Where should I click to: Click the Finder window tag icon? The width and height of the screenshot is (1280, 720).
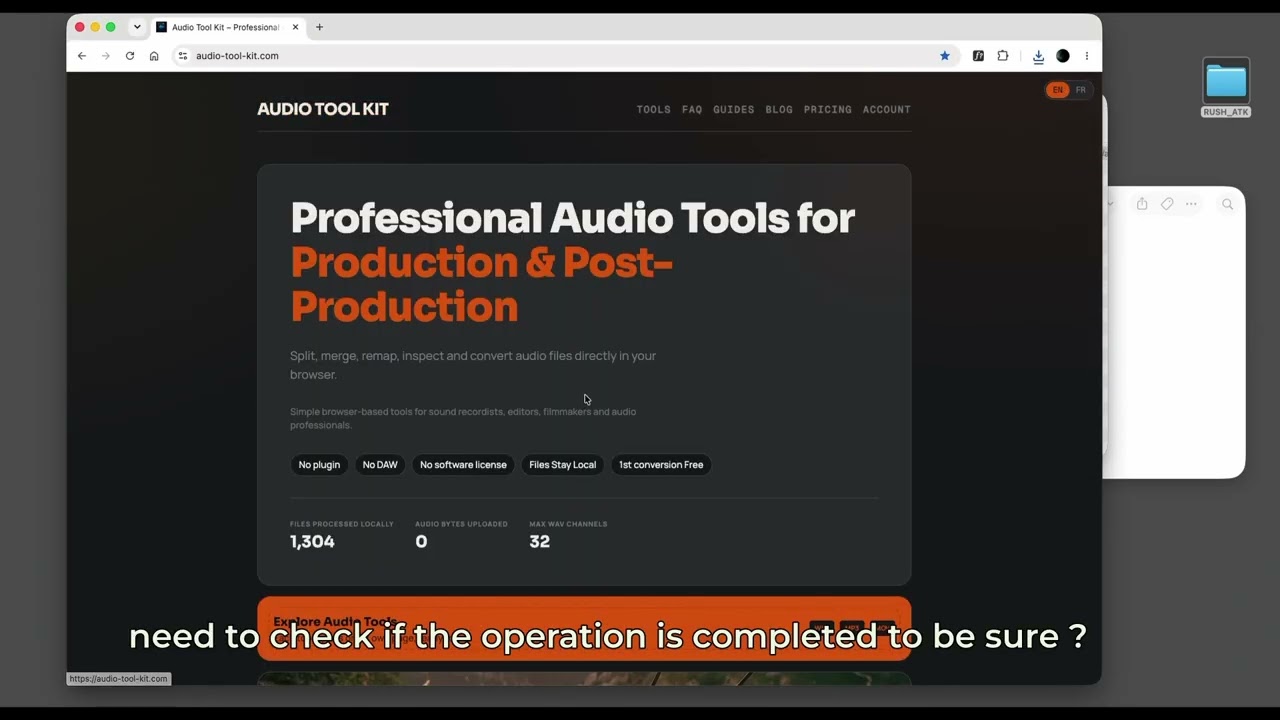(x=1167, y=204)
